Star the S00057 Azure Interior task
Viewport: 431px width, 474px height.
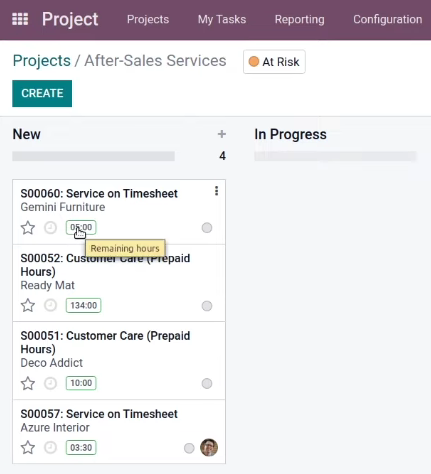click(28, 447)
